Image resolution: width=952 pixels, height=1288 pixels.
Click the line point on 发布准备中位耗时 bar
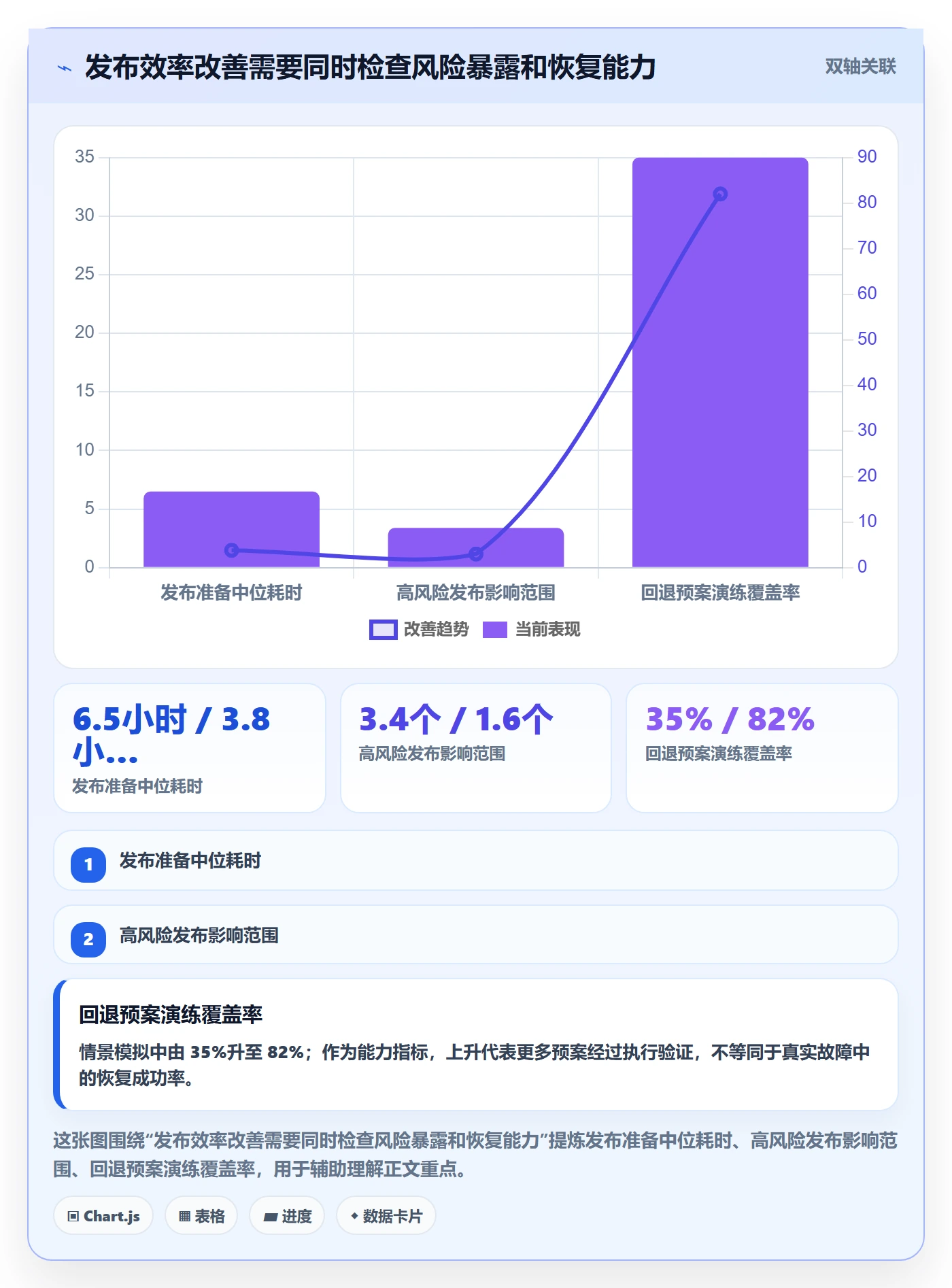231,549
